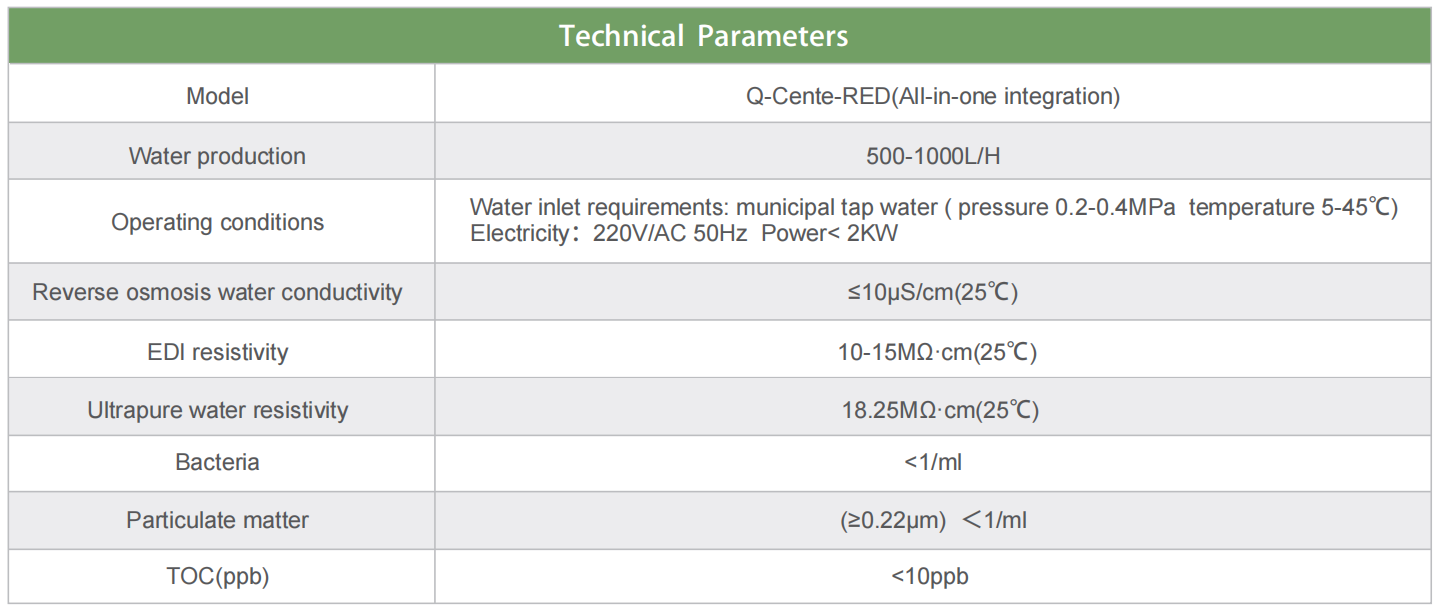Select the Particulate matter label

pyautogui.click(x=218, y=520)
